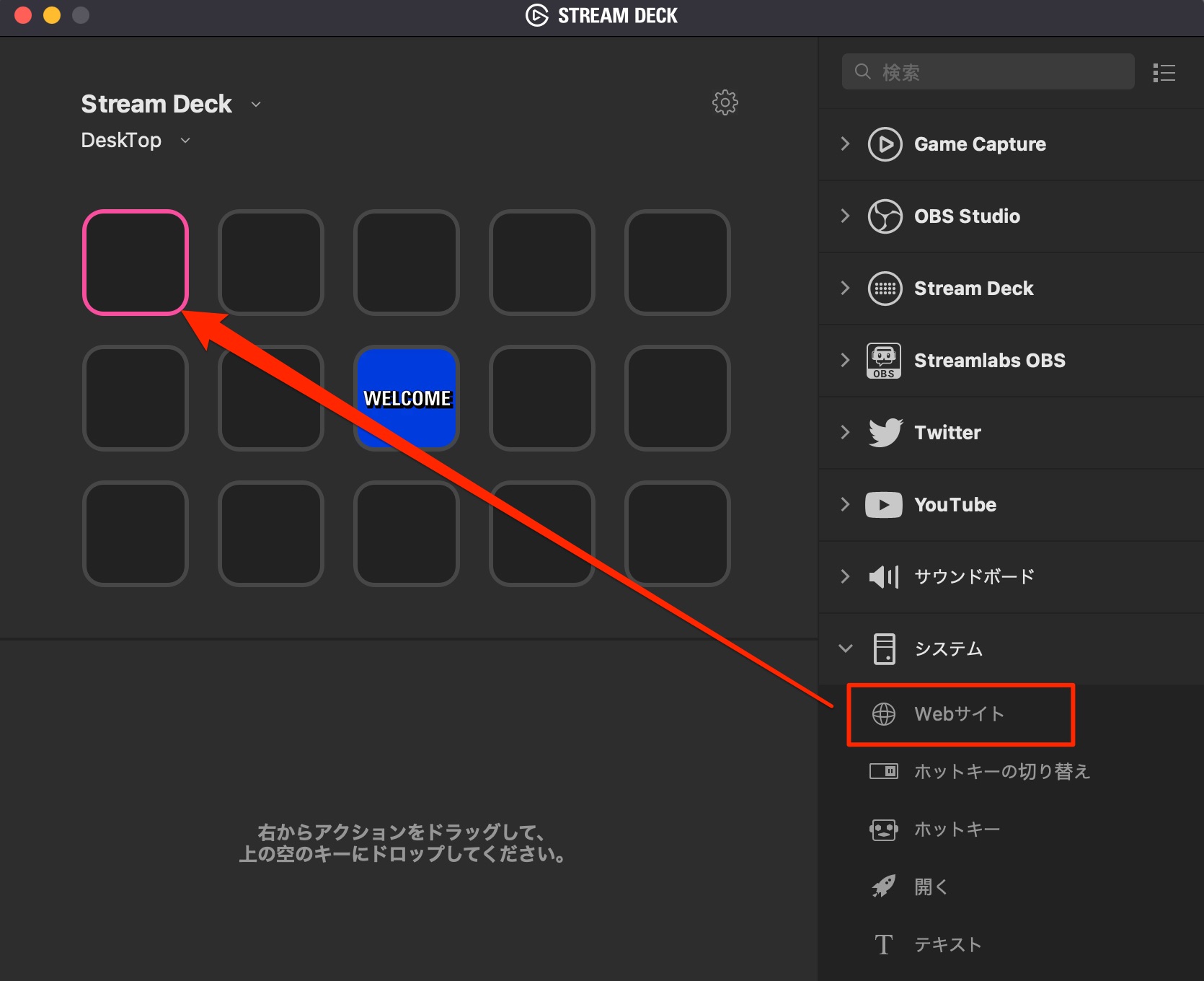Click the OBS Studio category icon
The width and height of the screenshot is (1204, 981).
(885, 216)
